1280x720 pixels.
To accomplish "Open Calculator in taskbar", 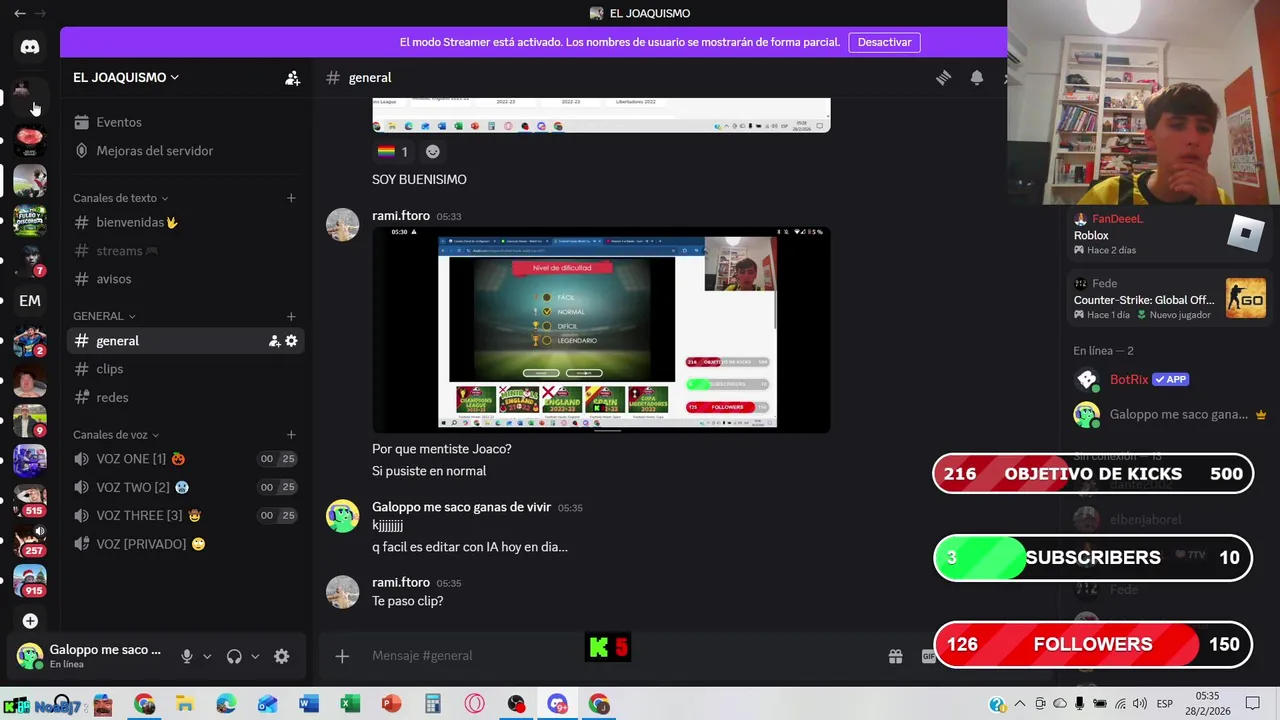I will pos(432,705).
